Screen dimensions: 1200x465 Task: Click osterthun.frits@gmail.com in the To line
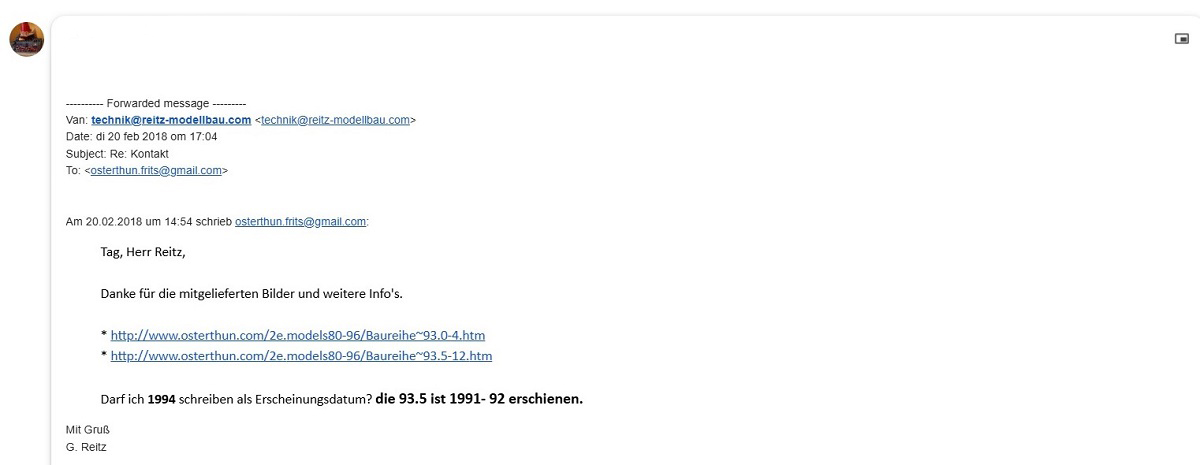coord(156,171)
